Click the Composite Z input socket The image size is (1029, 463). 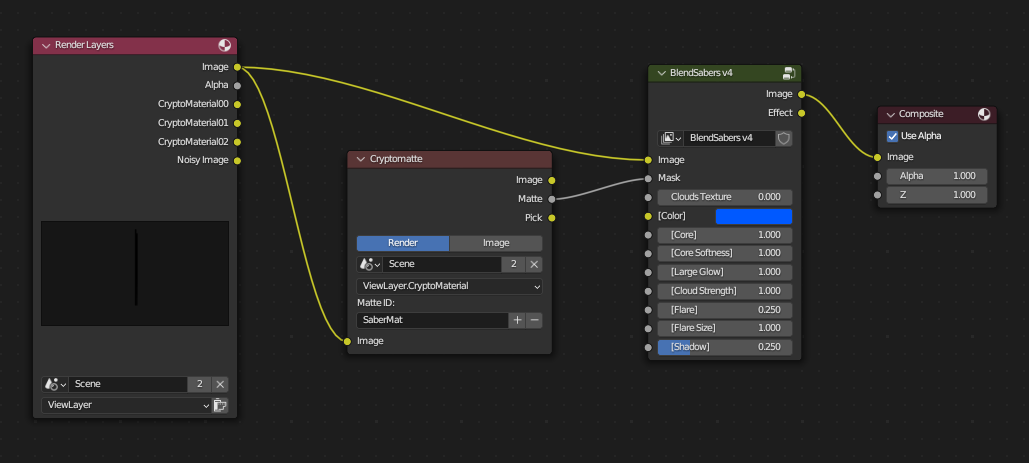tap(877, 195)
